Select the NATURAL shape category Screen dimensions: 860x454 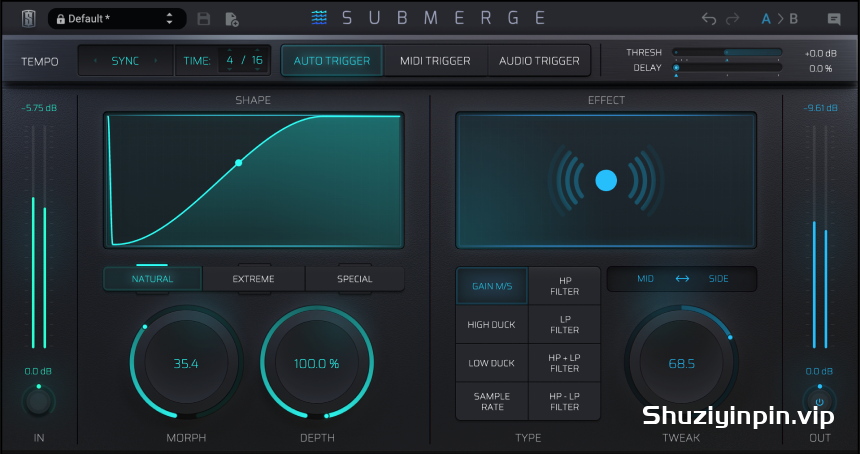coord(152,279)
